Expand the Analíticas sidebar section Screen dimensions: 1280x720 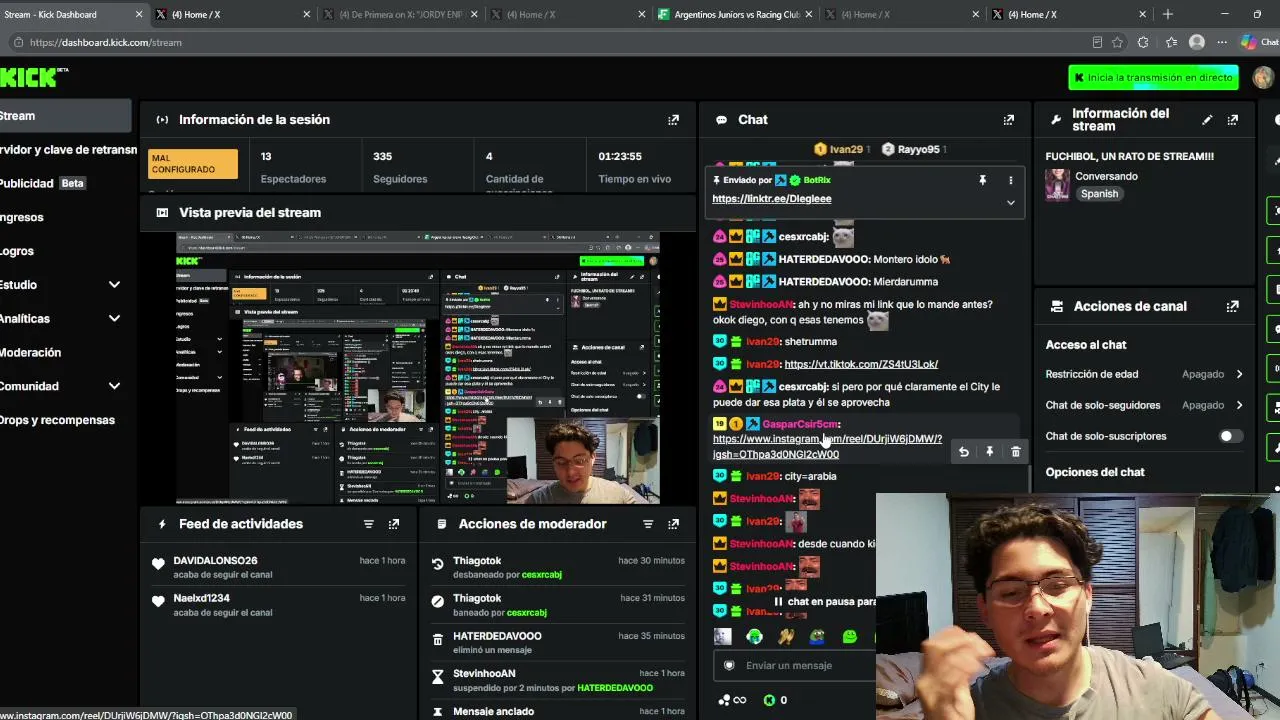click(114, 319)
